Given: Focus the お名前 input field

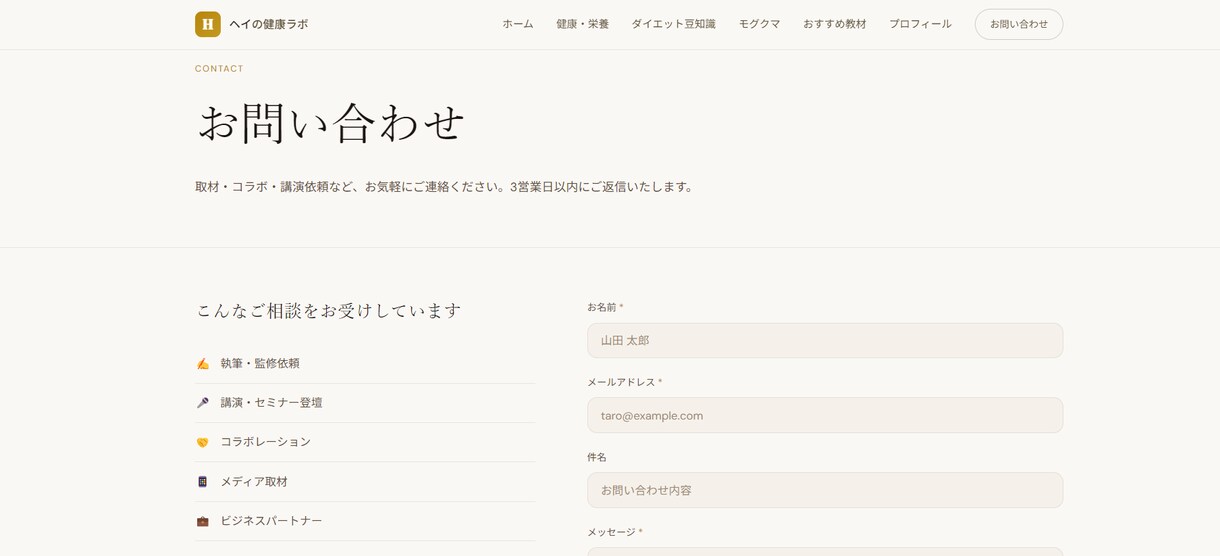Looking at the screenshot, I should pos(825,340).
